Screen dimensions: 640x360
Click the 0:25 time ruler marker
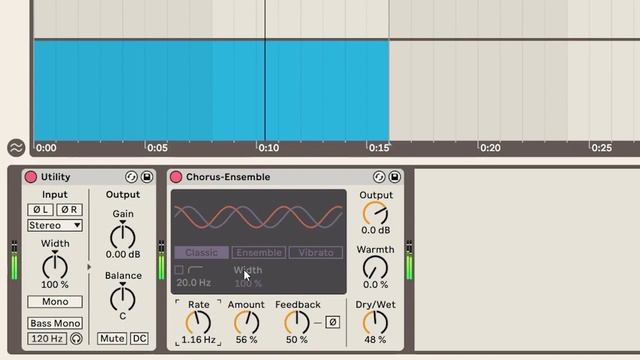[x=601, y=148]
